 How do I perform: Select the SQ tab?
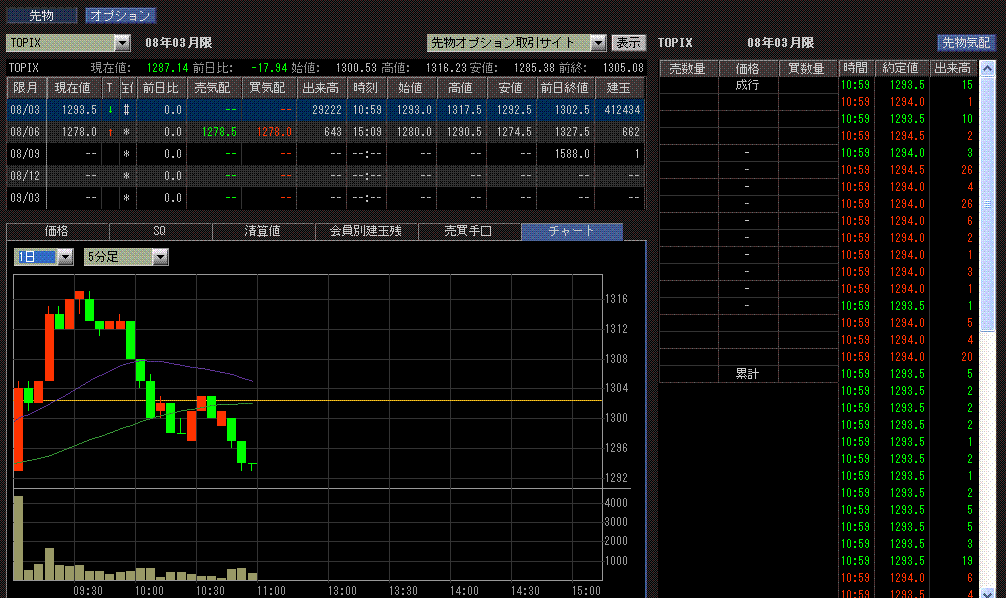point(160,231)
